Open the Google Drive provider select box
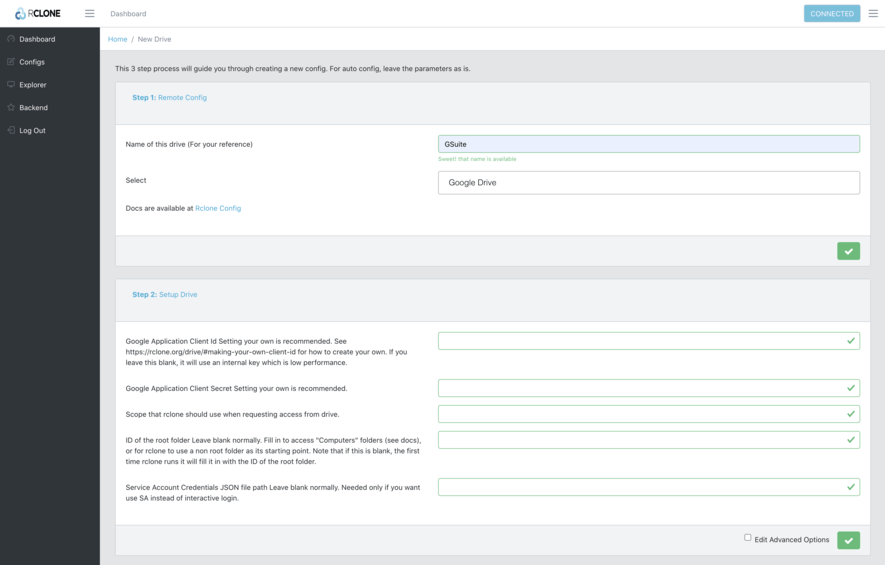 pos(648,183)
